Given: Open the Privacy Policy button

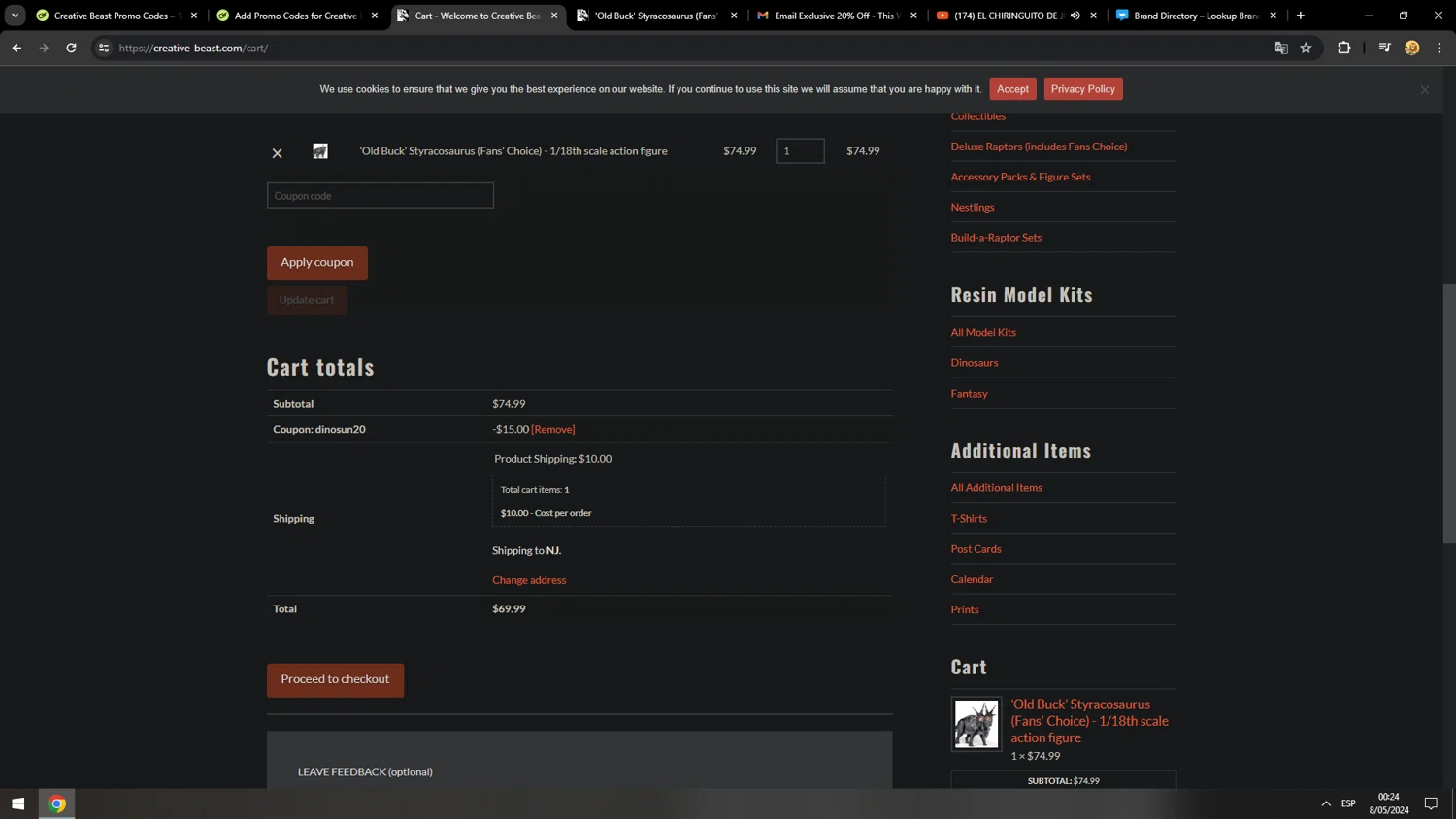Looking at the screenshot, I should pos(1083,89).
